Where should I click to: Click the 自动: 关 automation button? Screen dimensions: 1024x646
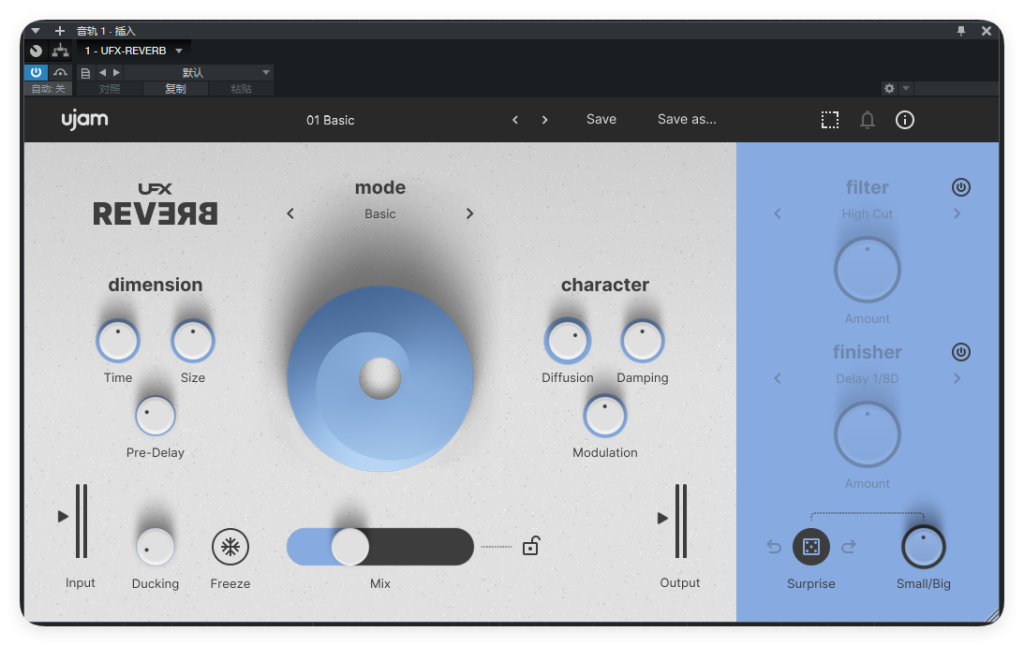click(48, 89)
